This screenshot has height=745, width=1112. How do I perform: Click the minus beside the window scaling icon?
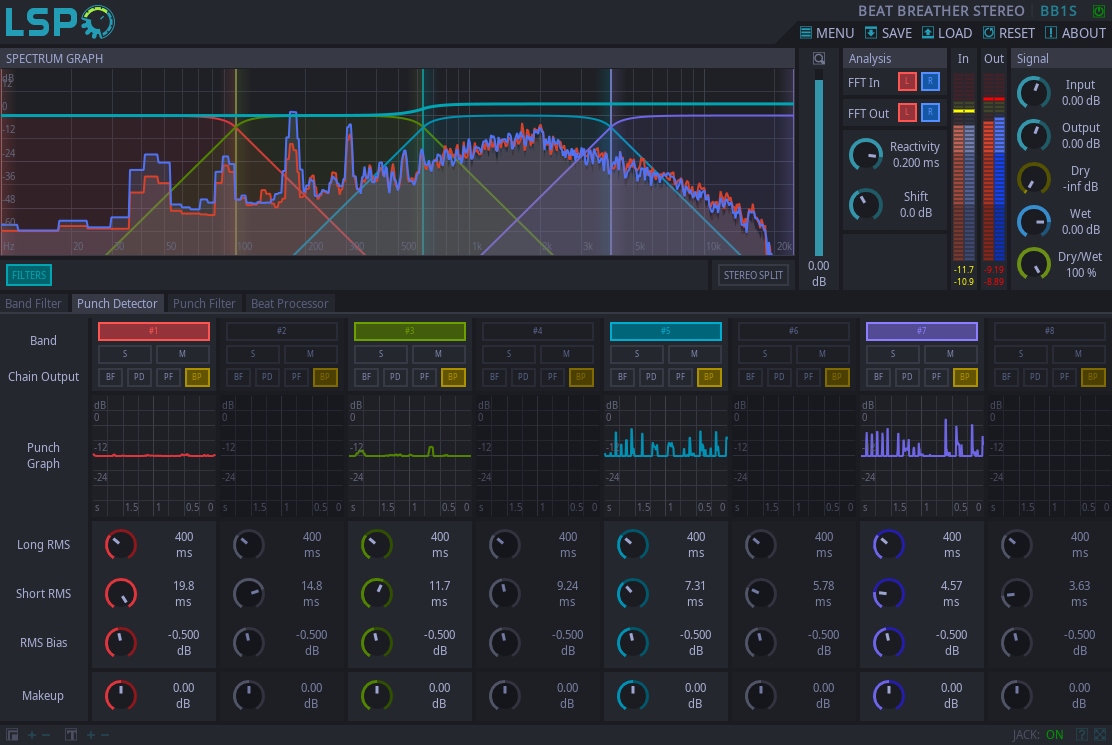46,735
